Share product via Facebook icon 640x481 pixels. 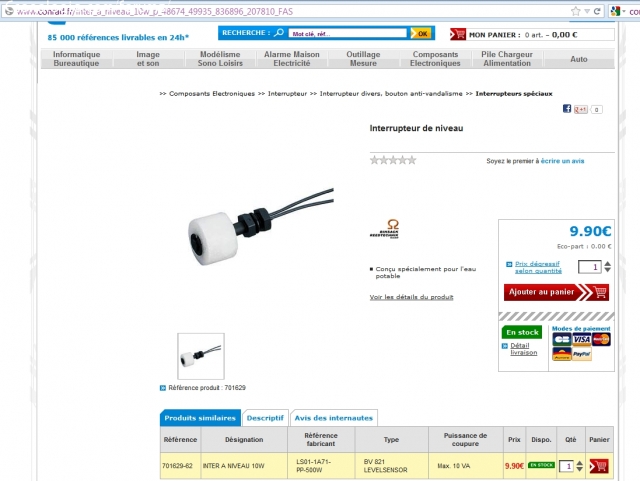567,109
